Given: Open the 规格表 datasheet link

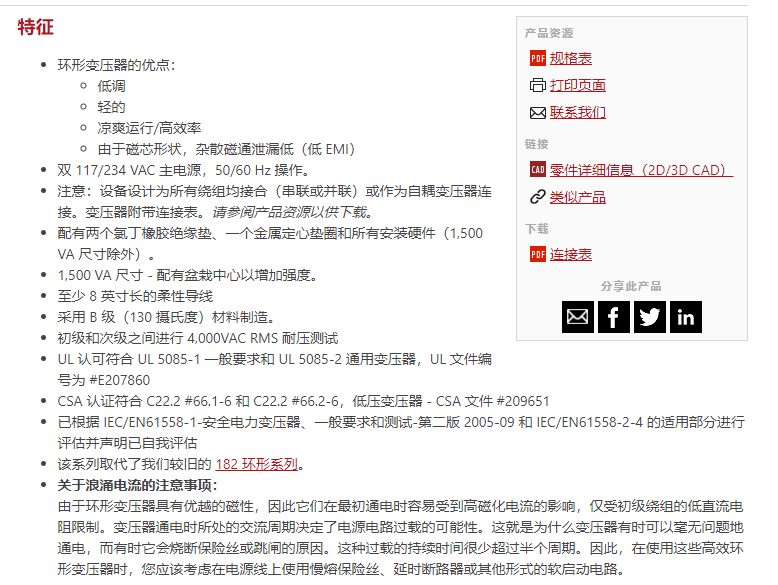Looking at the screenshot, I should click(571, 59).
